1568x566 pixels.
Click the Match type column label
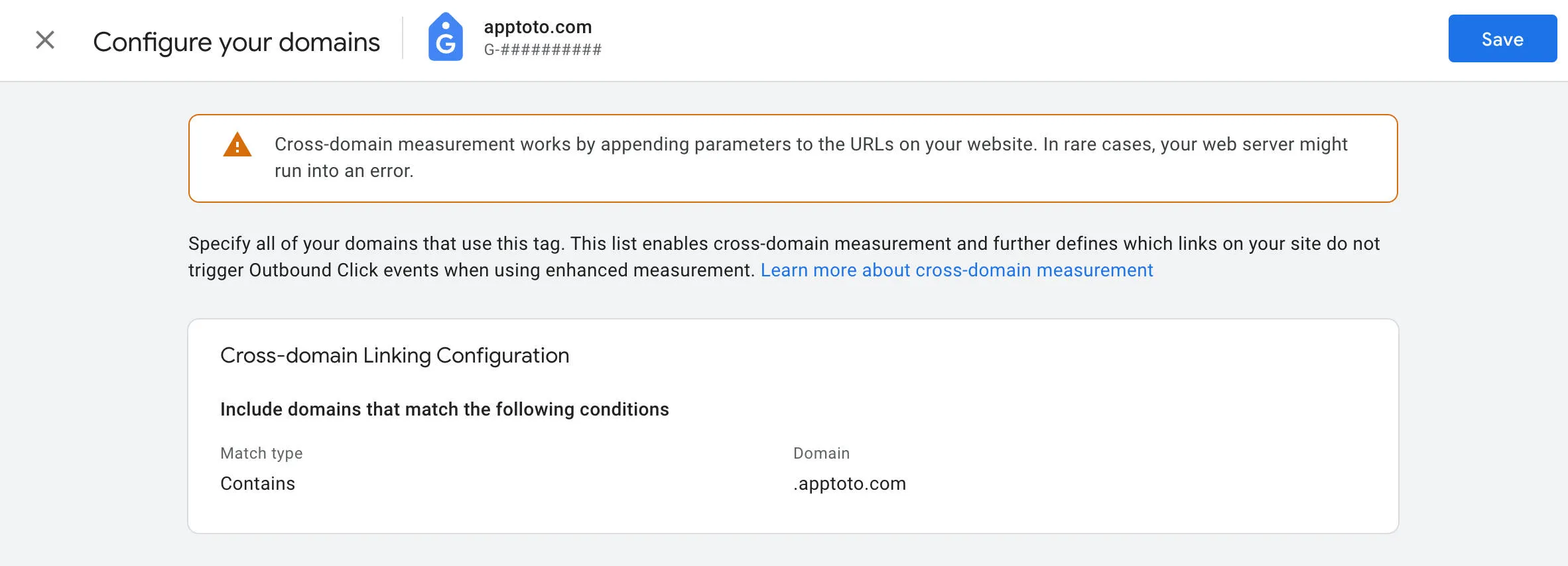pos(261,453)
